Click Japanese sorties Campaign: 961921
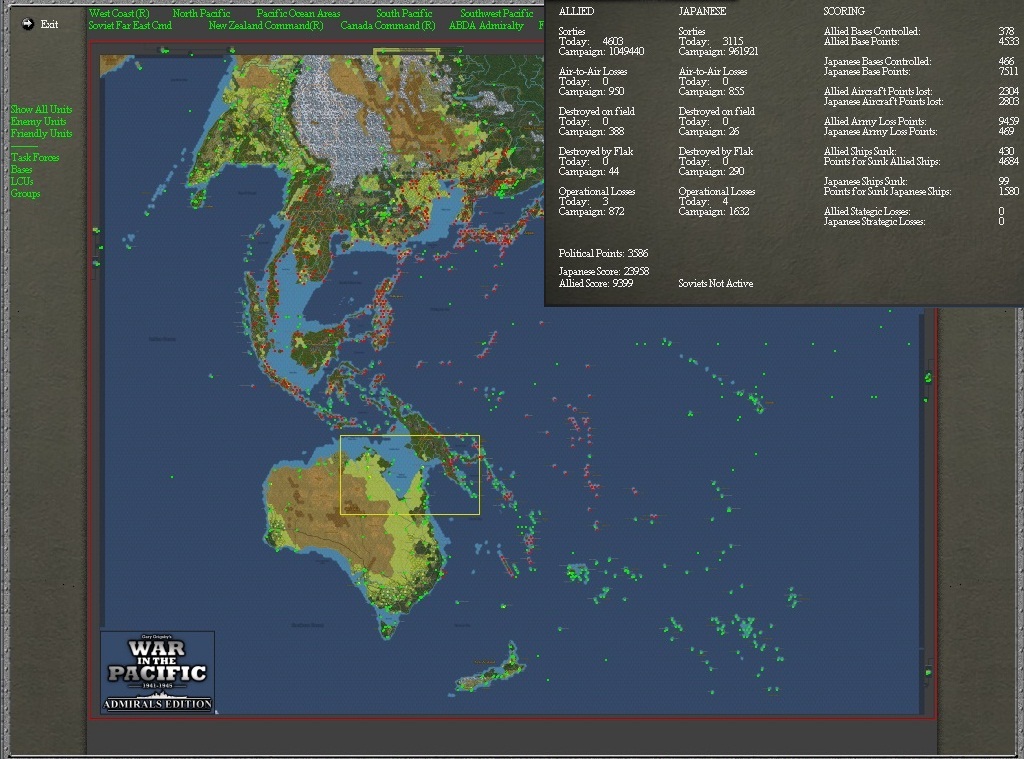Image resolution: width=1024 pixels, height=759 pixels. click(x=718, y=52)
